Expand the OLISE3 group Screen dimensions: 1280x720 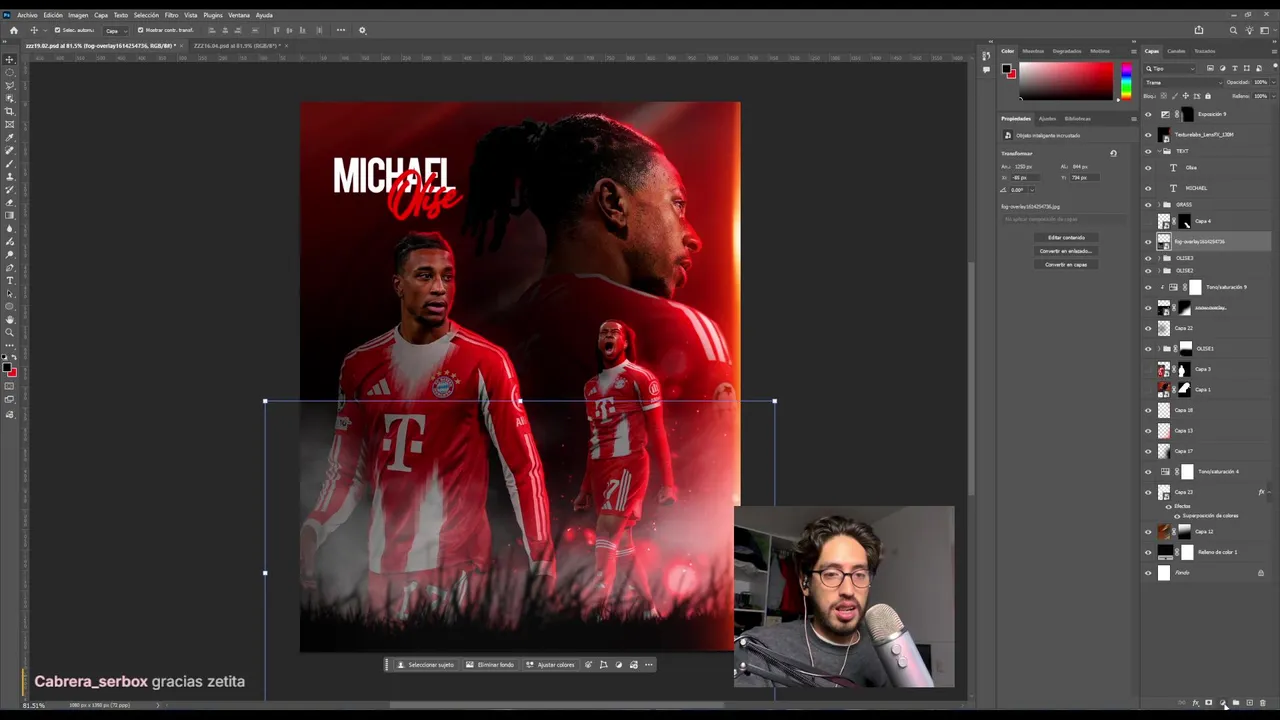pos(1159,258)
